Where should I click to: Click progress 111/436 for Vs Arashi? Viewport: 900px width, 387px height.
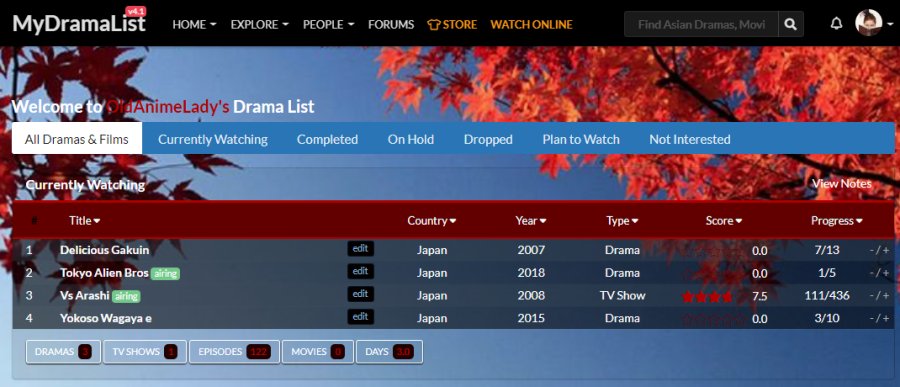click(827, 296)
